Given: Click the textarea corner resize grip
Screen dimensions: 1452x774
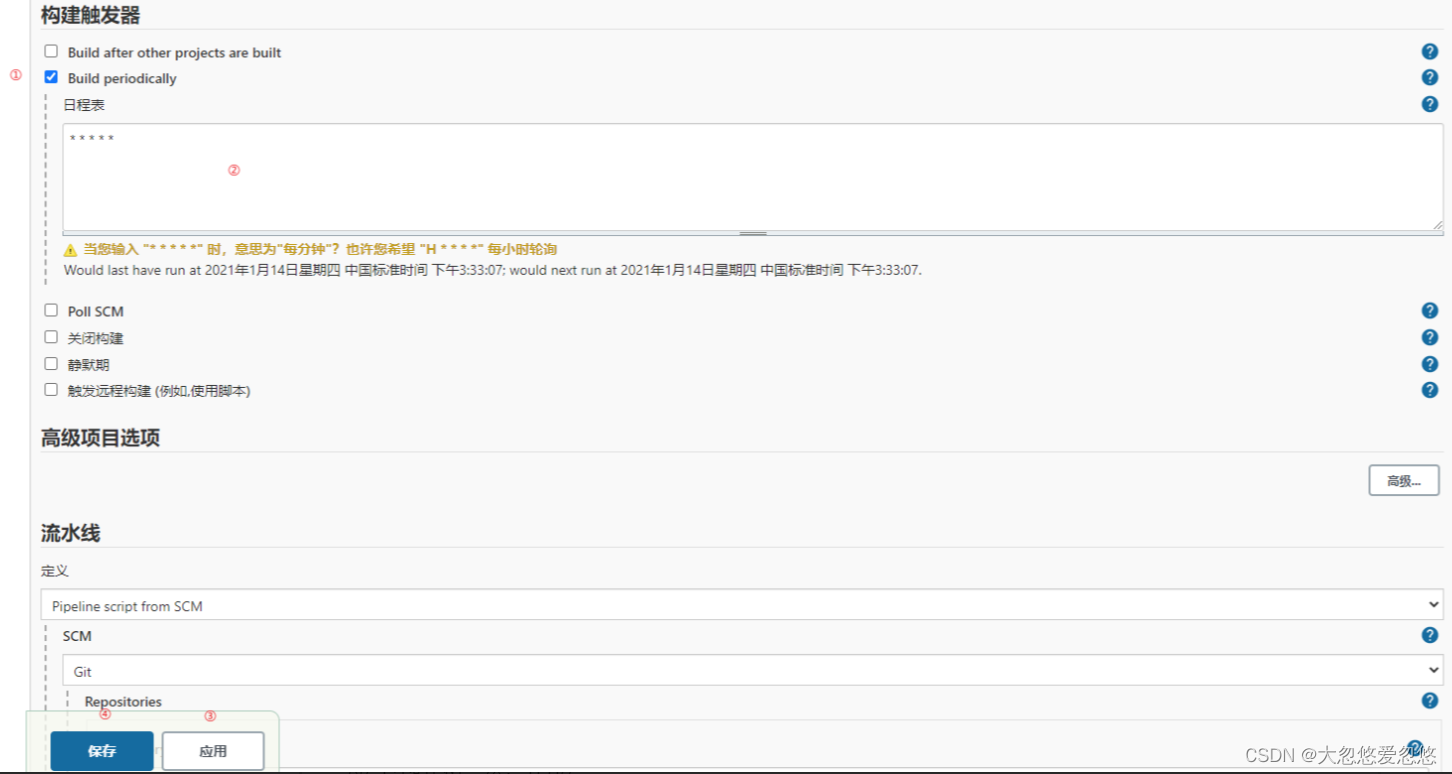Looking at the screenshot, I should (x=1437, y=225).
